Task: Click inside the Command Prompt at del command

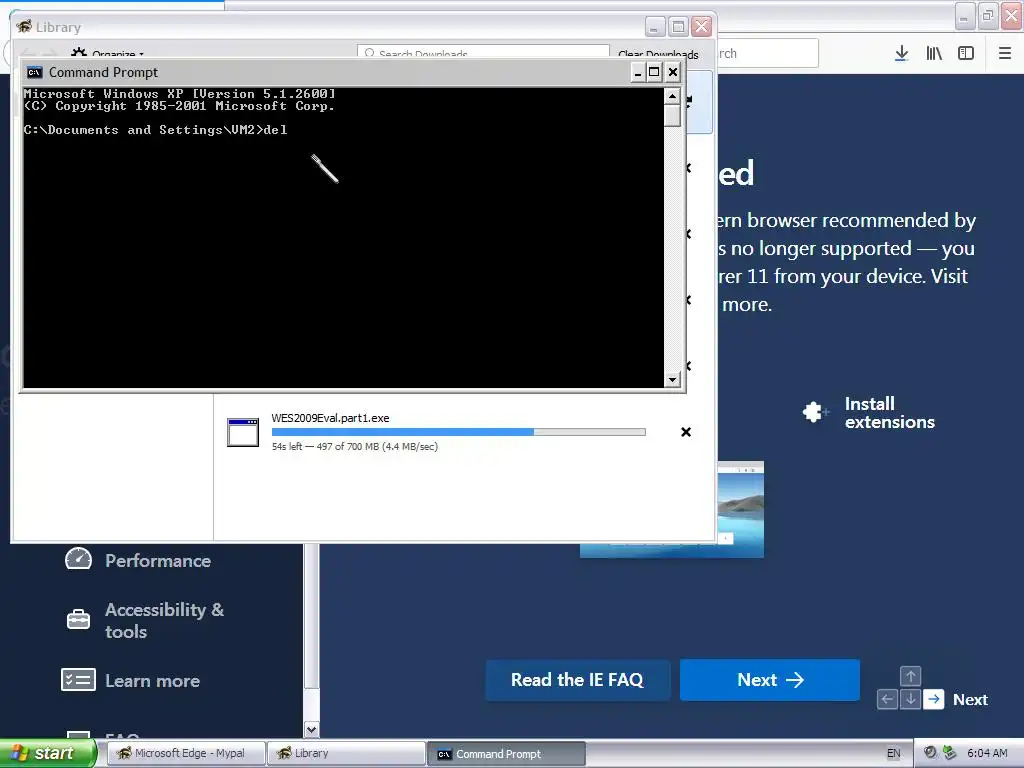Action: 275,130
